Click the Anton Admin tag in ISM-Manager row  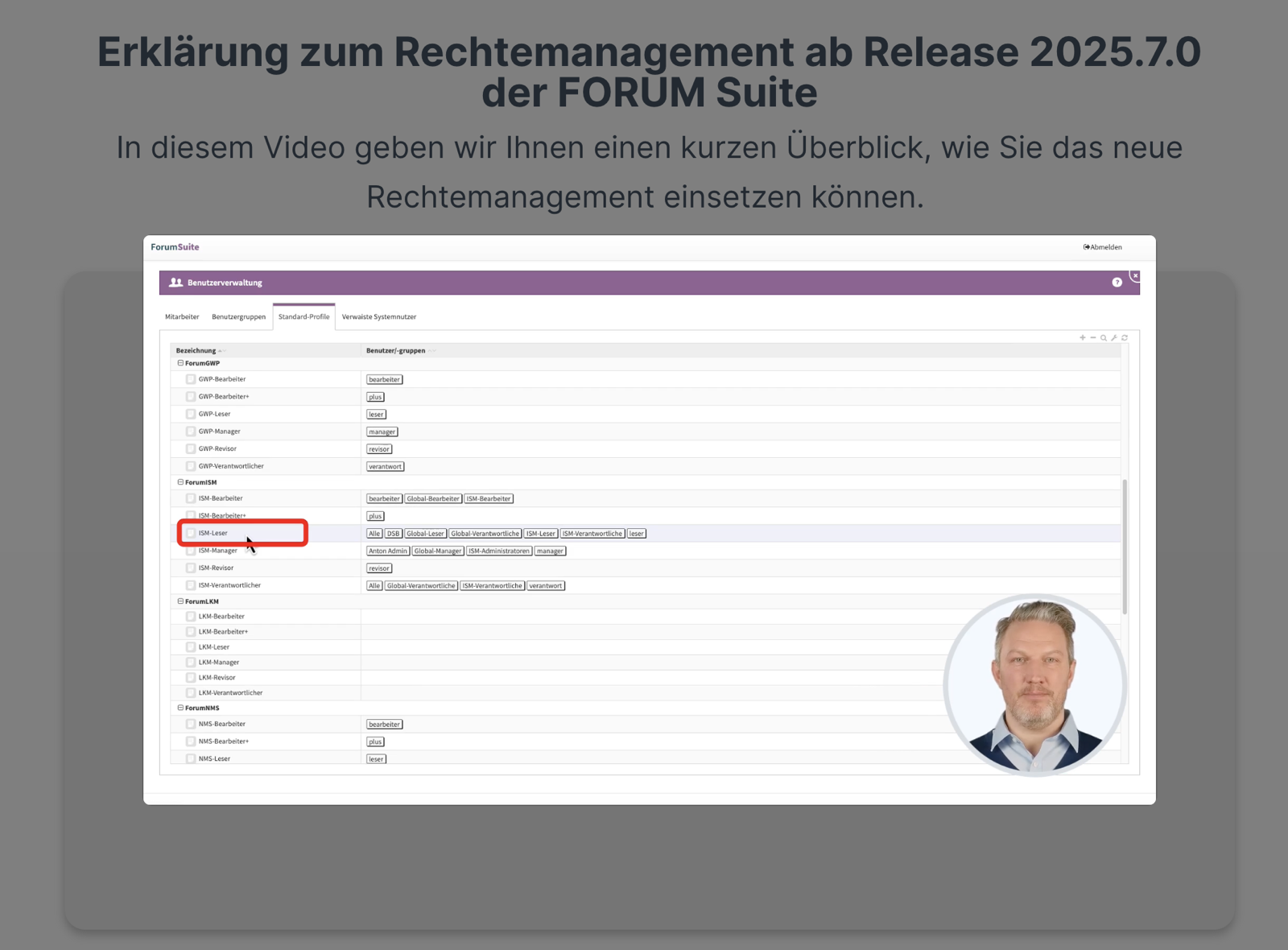pos(387,551)
